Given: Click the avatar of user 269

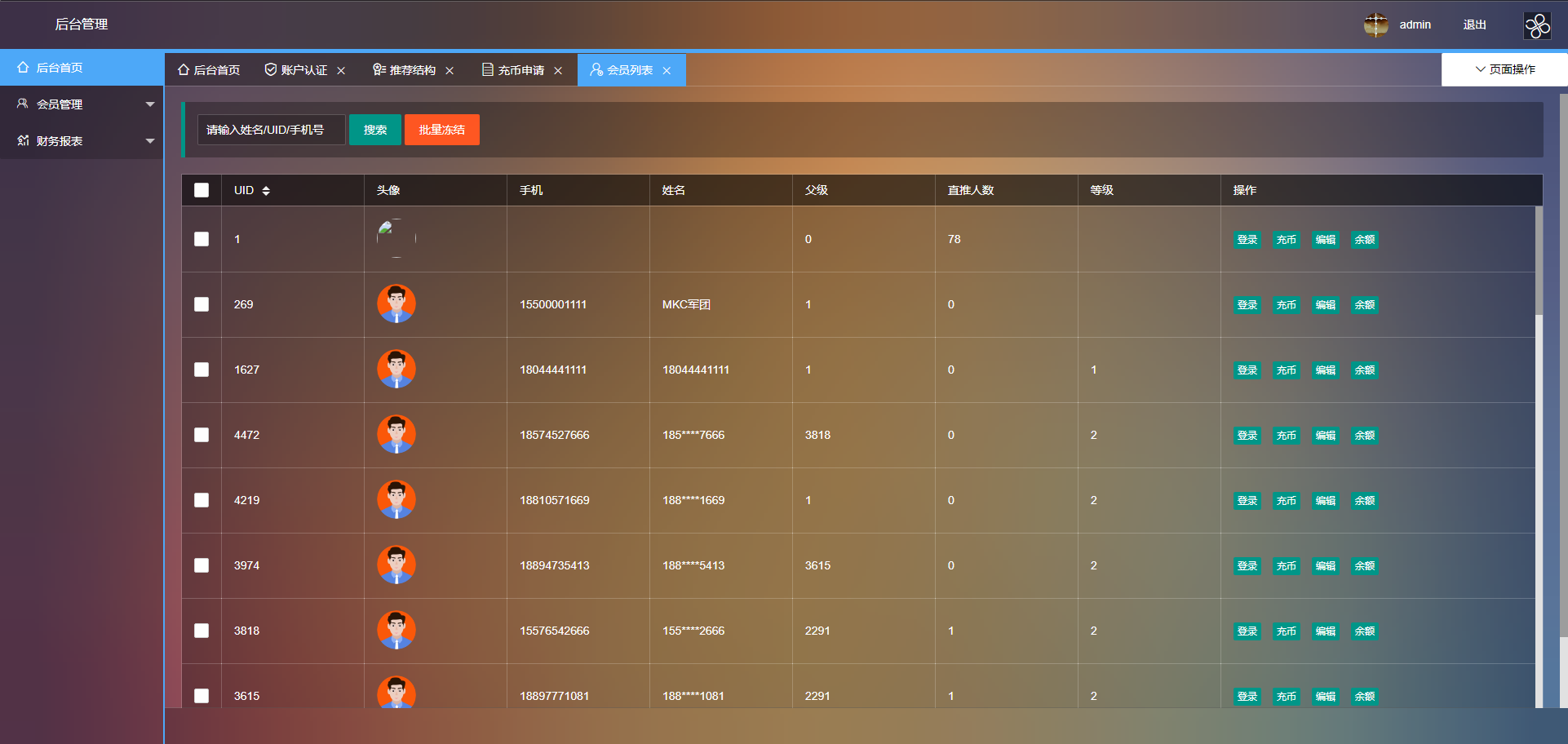Looking at the screenshot, I should tap(396, 303).
